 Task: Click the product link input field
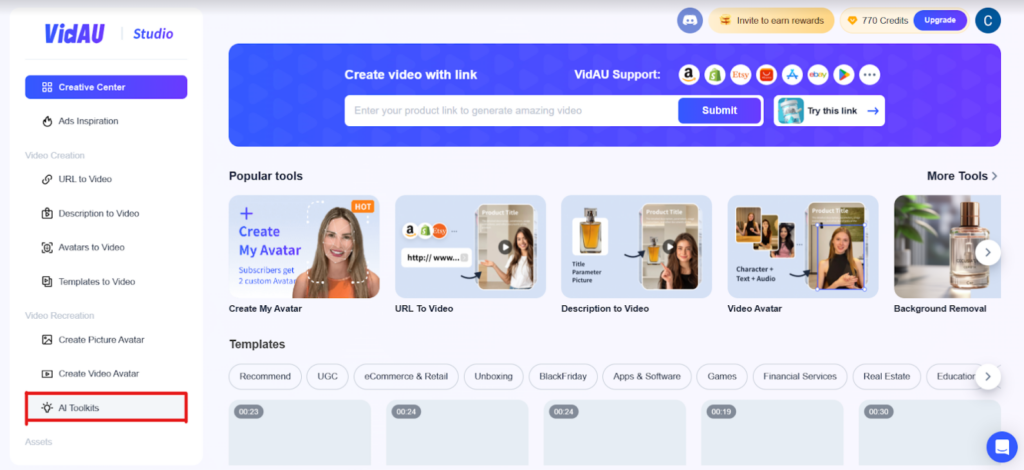point(511,110)
